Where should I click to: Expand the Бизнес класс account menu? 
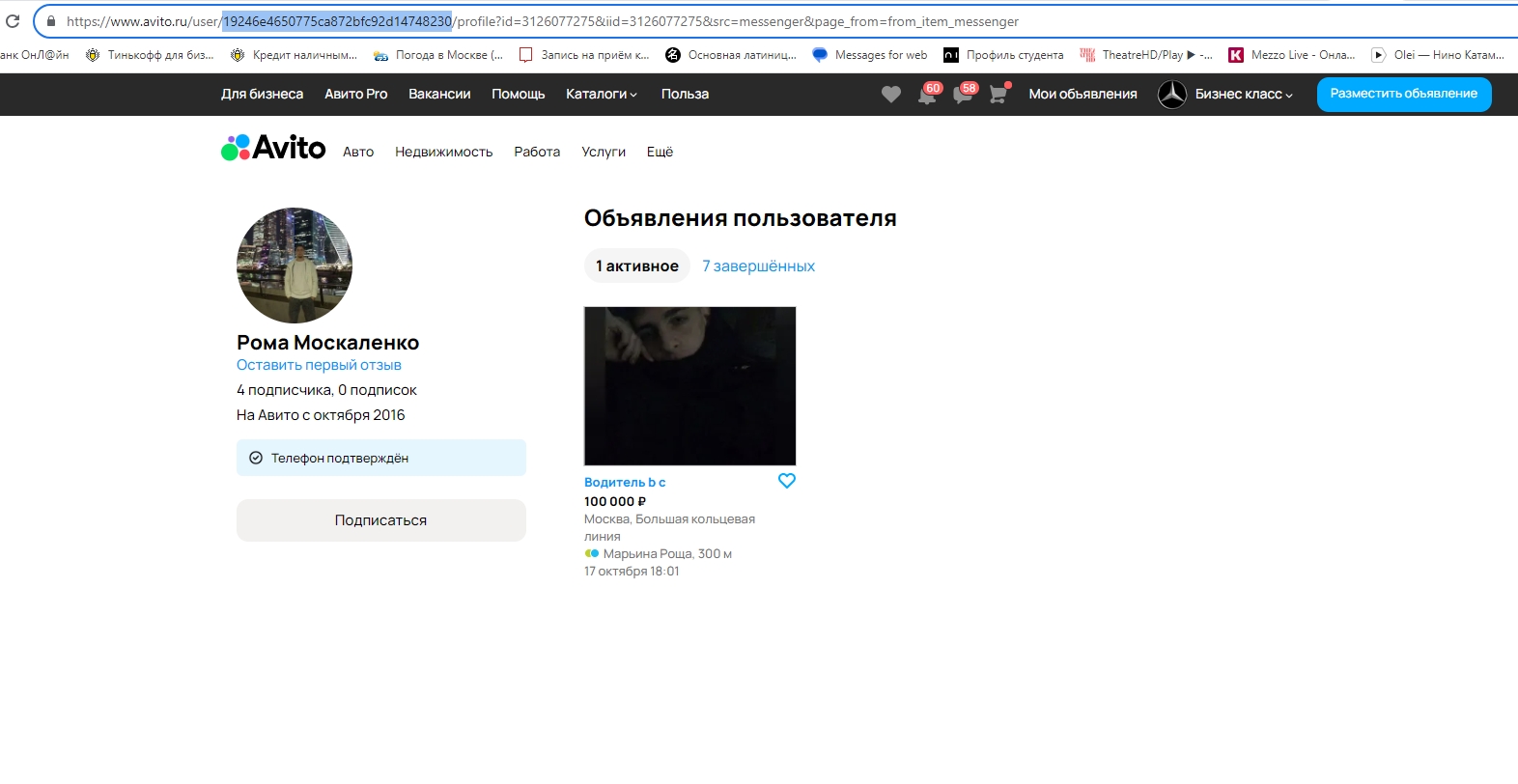[x=1243, y=95]
